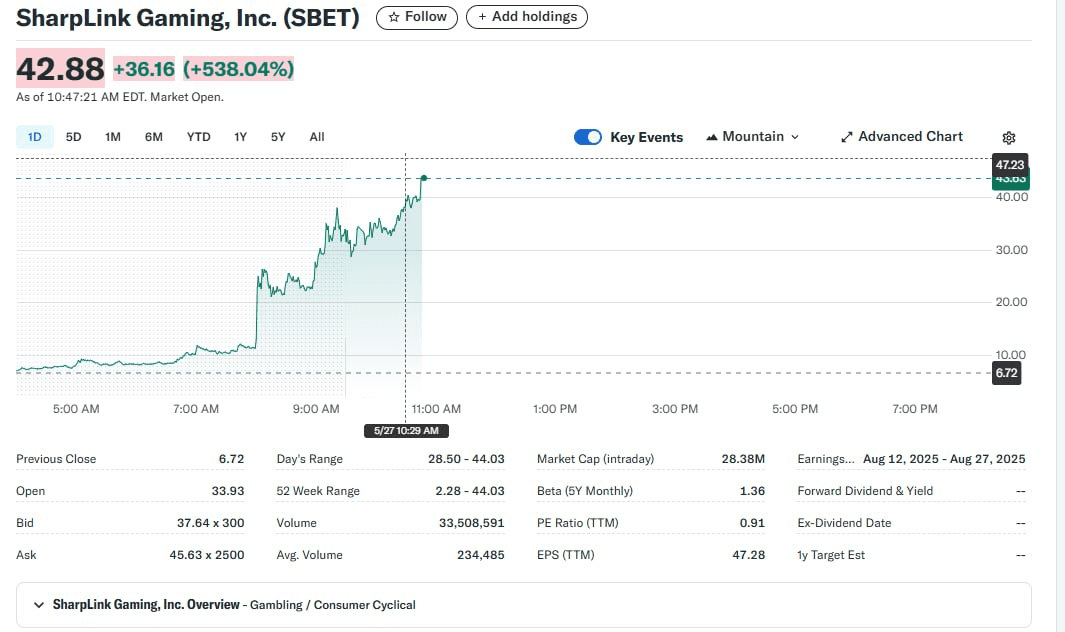Click the plus icon in Add holdings
The width and height of the screenshot is (1065, 632).
[x=482, y=17]
